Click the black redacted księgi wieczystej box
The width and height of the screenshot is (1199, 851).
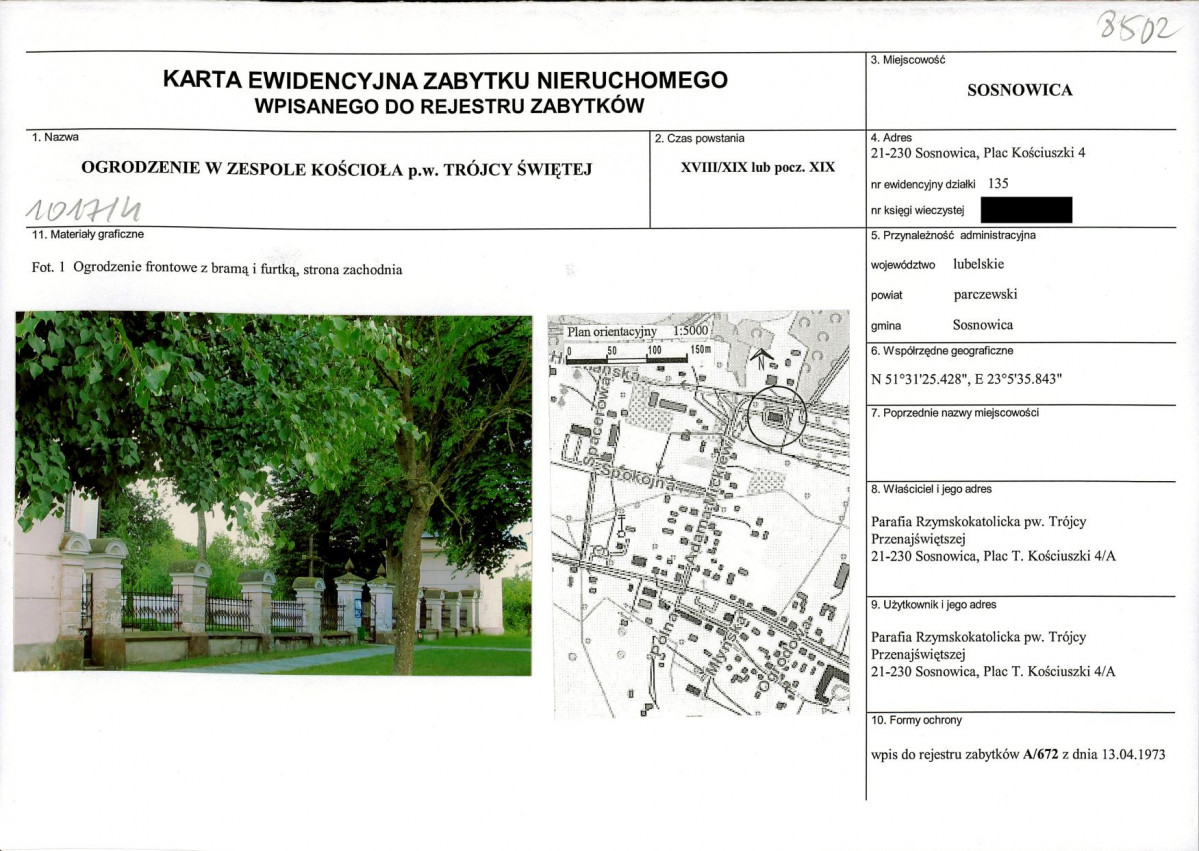(1026, 210)
